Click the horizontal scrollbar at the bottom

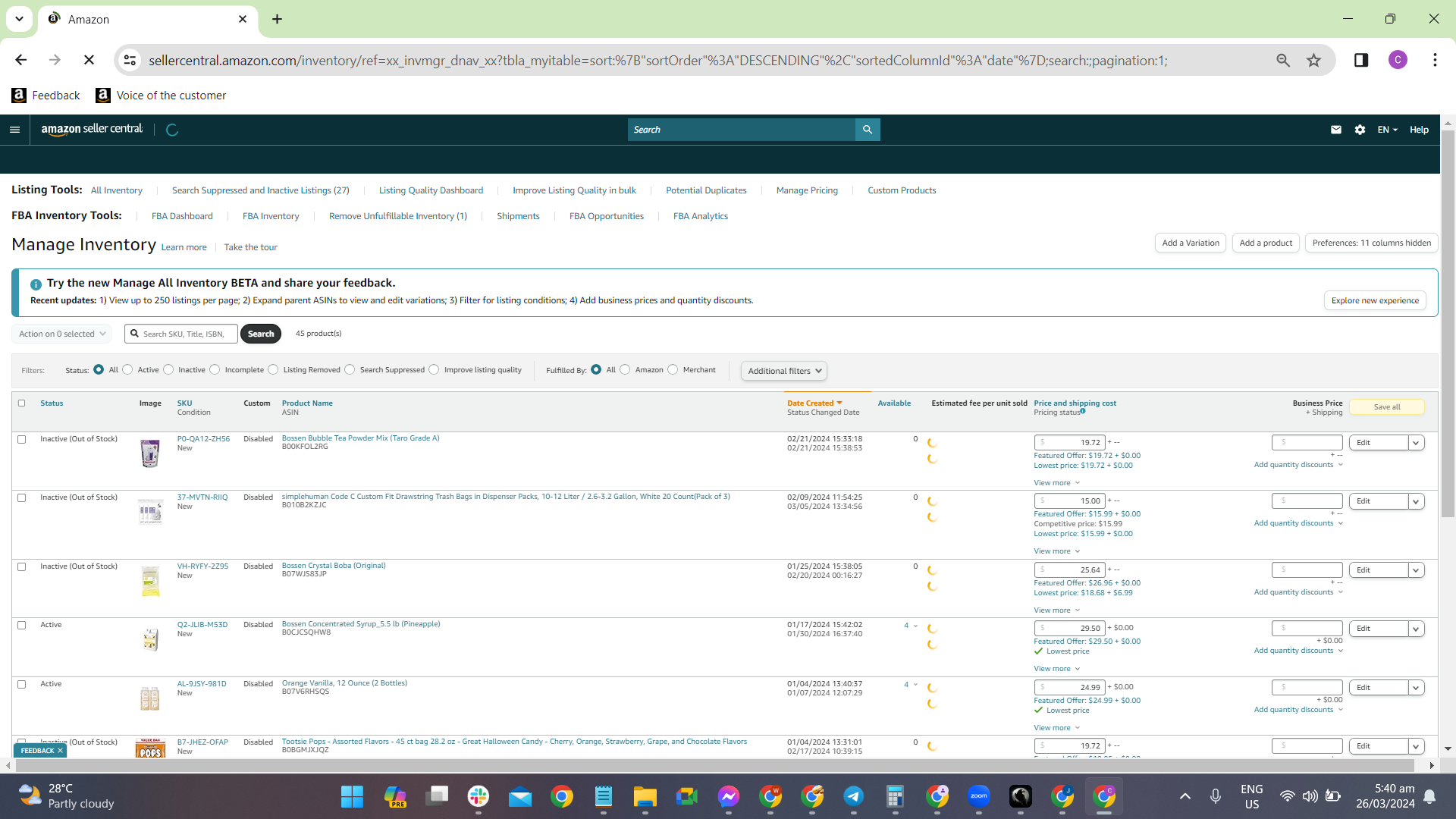pos(717,765)
